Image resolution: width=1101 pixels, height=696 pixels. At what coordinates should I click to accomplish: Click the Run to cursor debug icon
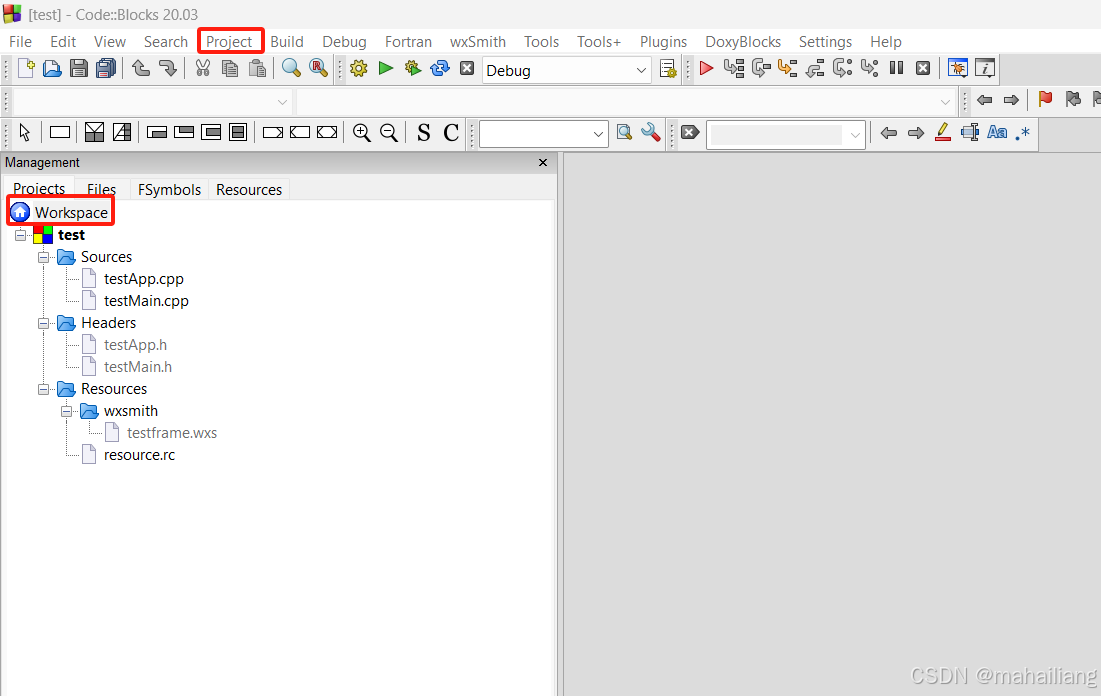click(x=734, y=68)
